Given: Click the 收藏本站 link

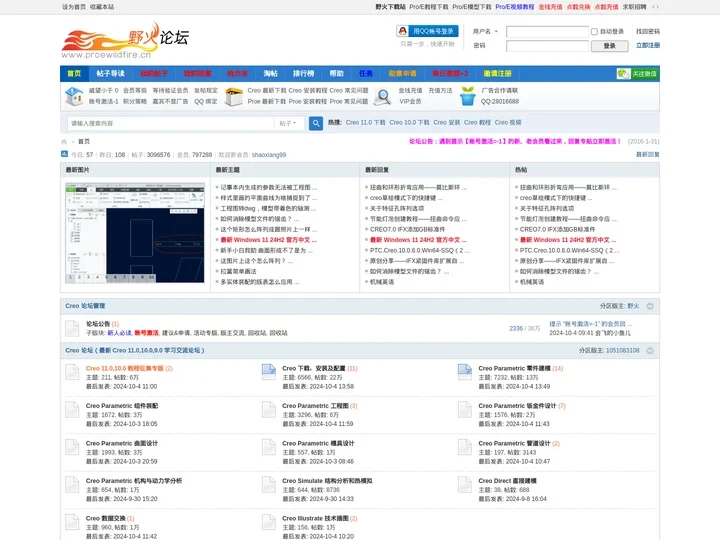Looking at the screenshot, I should pos(102,7).
